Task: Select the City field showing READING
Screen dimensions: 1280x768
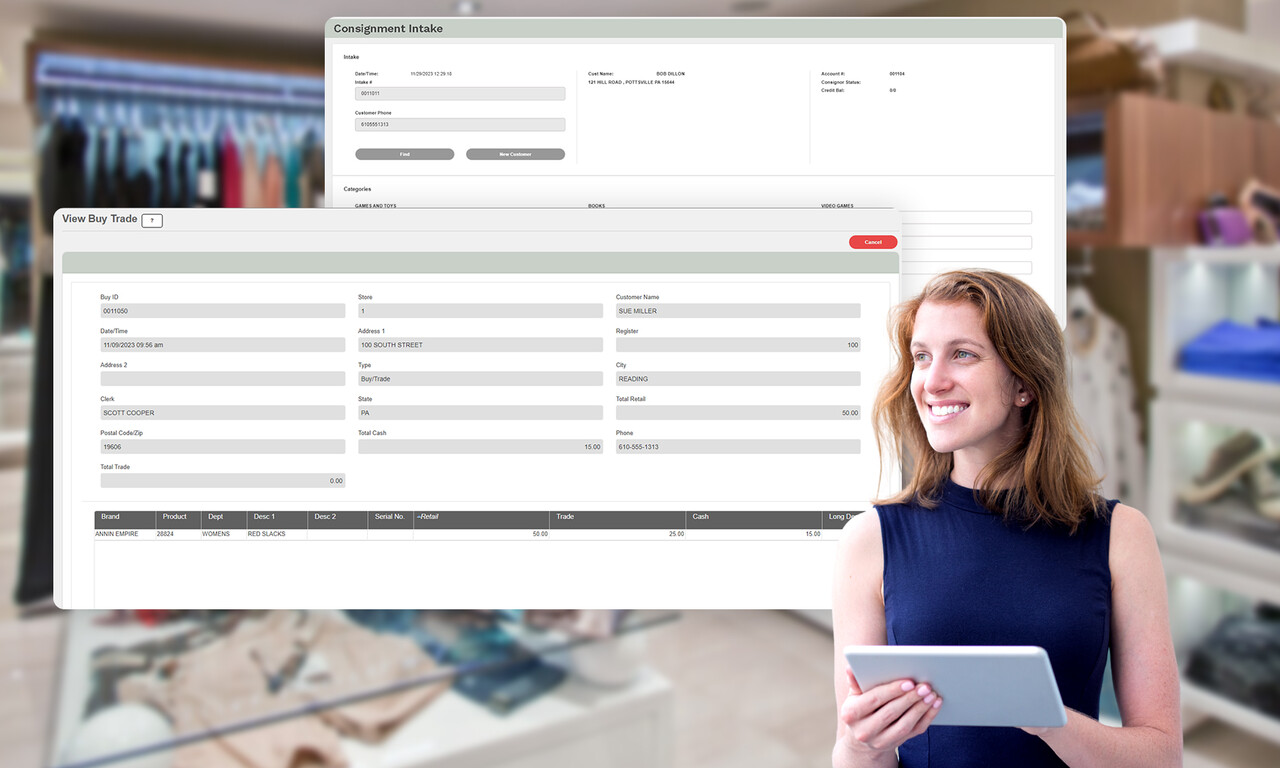Action: [x=738, y=378]
